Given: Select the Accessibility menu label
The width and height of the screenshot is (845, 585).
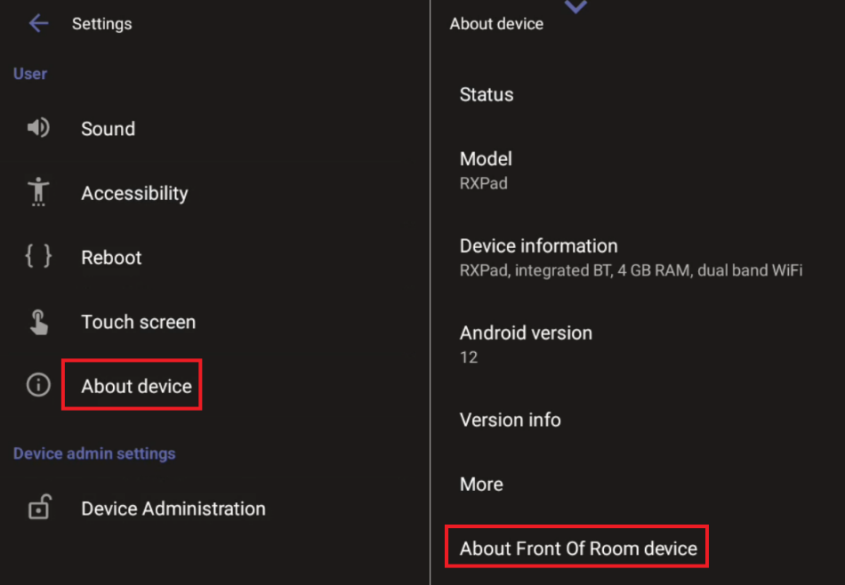Looking at the screenshot, I should (134, 193).
